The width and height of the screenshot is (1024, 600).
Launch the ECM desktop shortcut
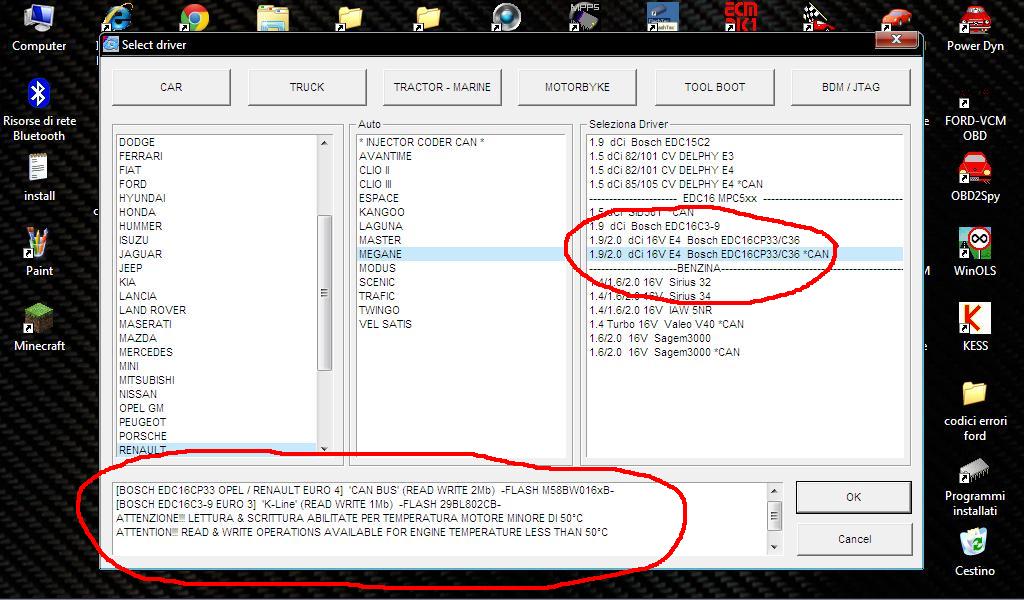(x=741, y=17)
